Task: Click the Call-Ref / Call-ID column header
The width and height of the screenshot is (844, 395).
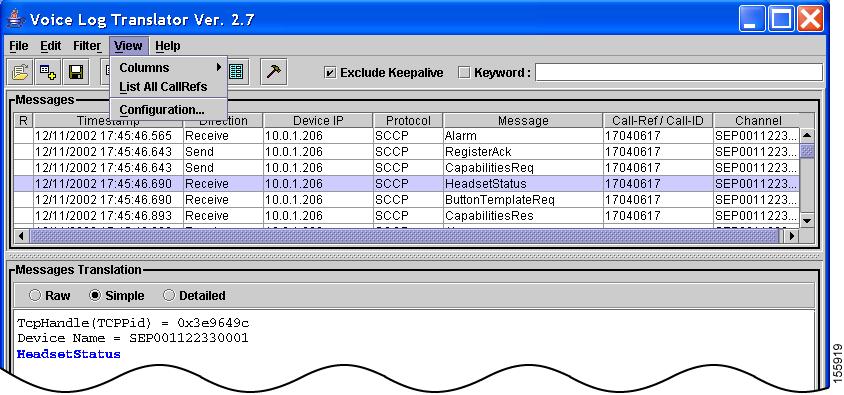Action: click(x=658, y=121)
